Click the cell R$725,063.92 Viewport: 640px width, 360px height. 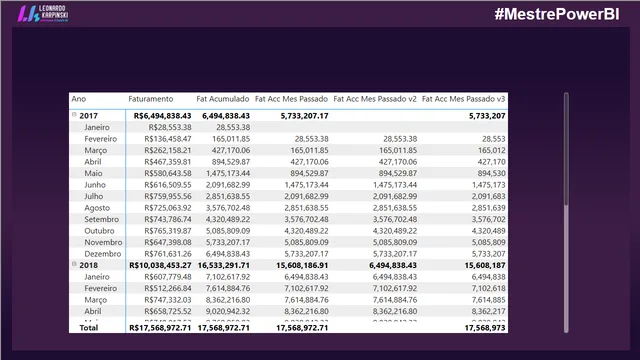pos(168,208)
